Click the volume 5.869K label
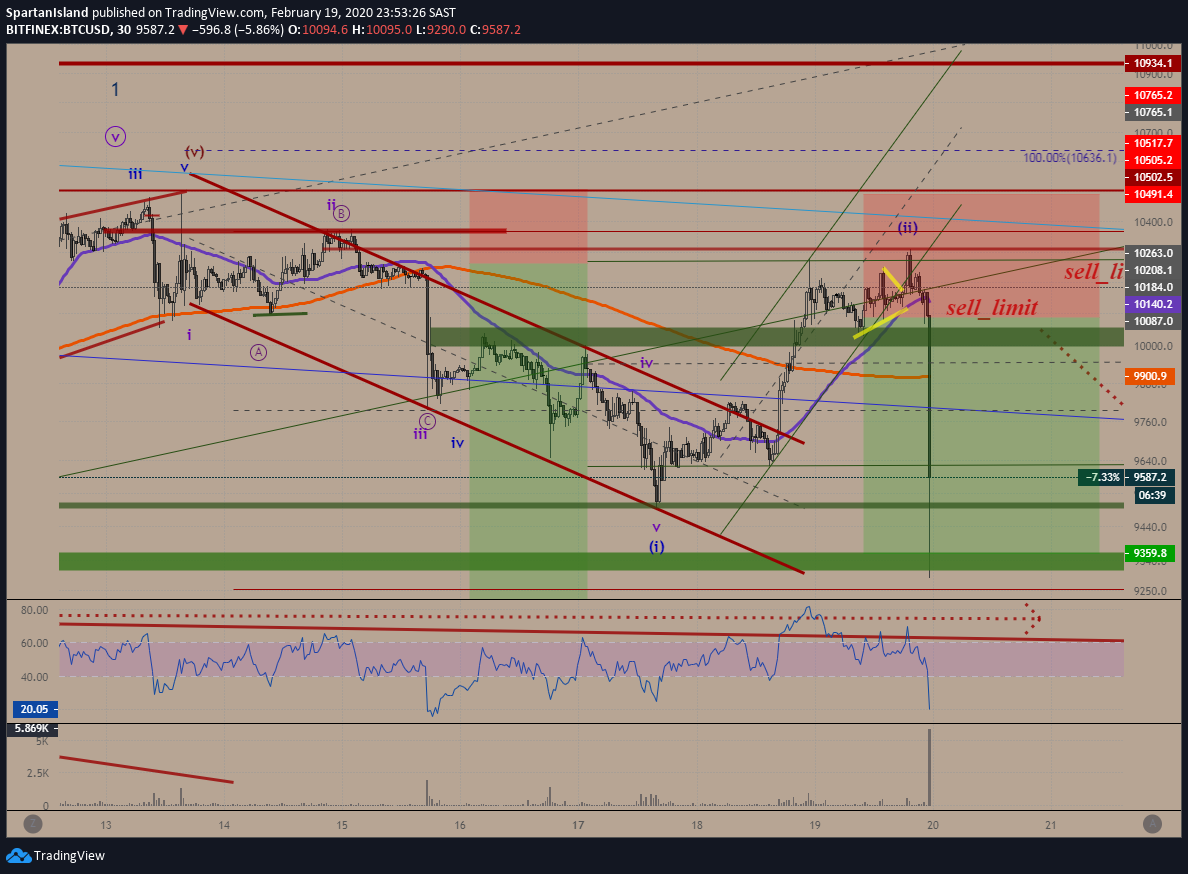Screen dimensions: 1188x874 coord(32,729)
